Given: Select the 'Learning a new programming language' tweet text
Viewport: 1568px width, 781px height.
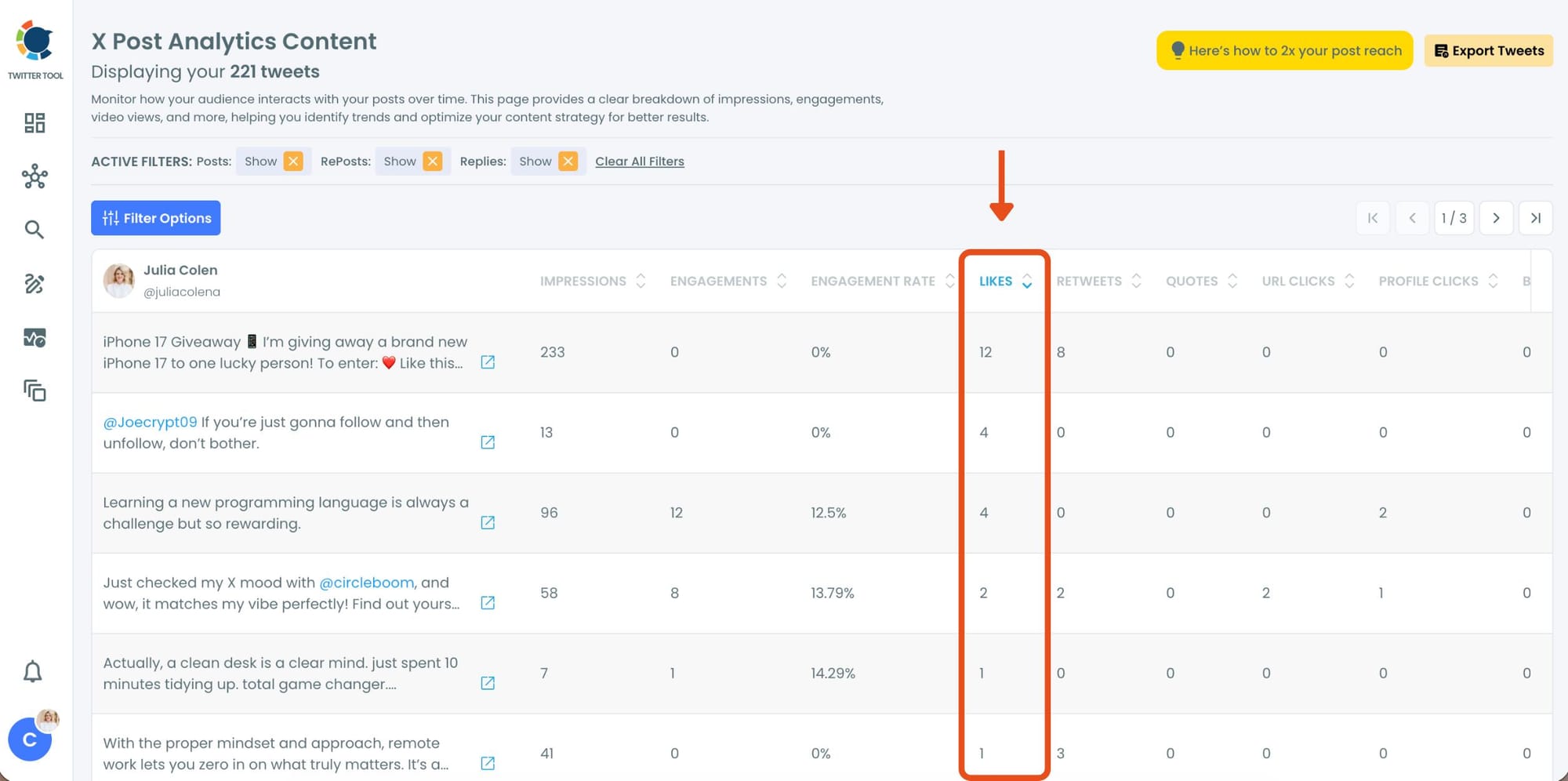Looking at the screenshot, I should click(x=286, y=513).
